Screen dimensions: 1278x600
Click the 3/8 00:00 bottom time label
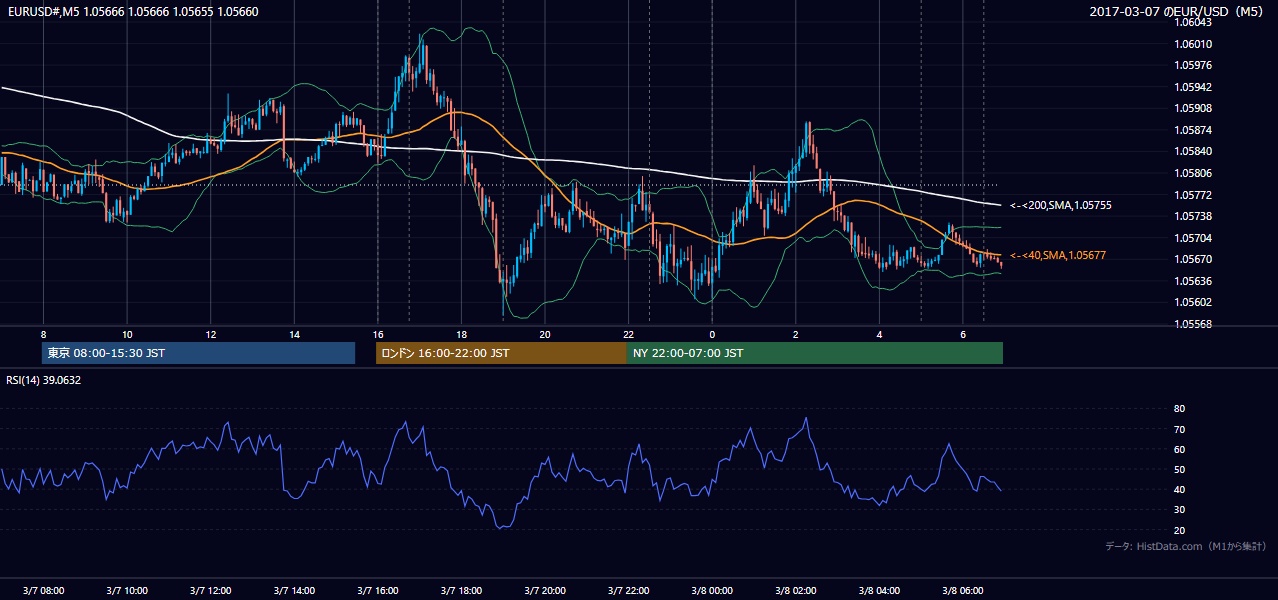(x=712, y=590)
